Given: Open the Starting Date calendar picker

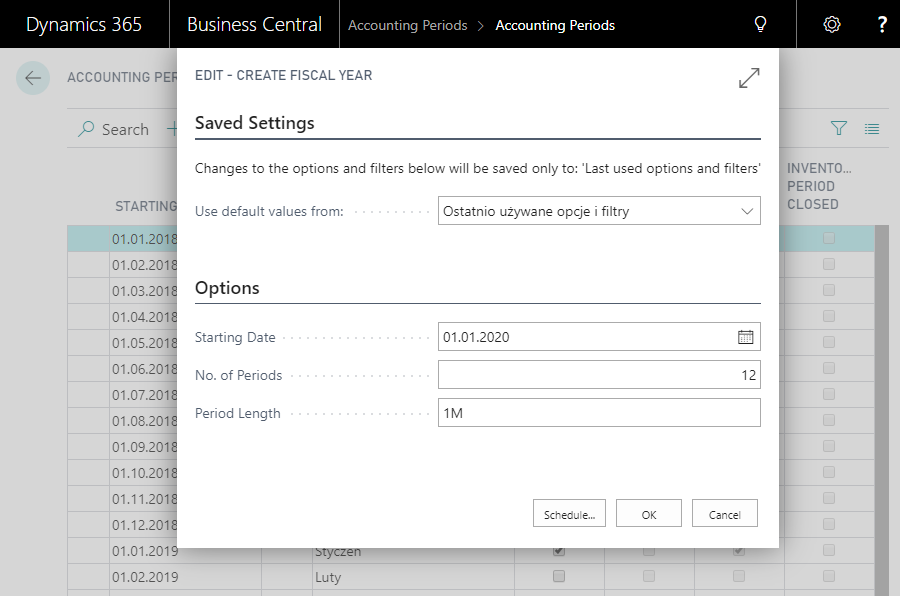Looking at the screenshot, I should [745, 337].
